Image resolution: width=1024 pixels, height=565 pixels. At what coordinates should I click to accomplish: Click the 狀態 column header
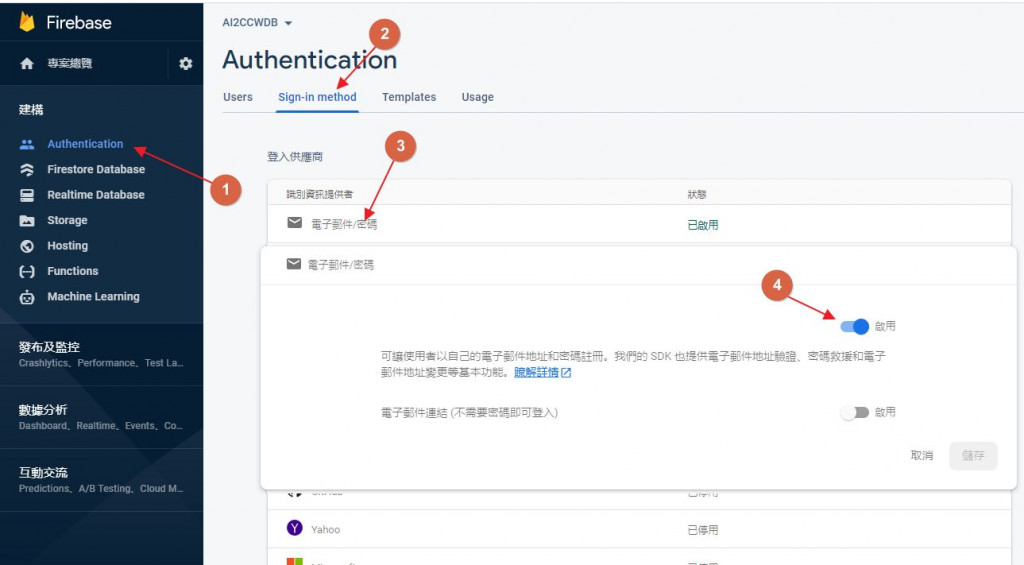pyautogui.click(x=697, y=194)
